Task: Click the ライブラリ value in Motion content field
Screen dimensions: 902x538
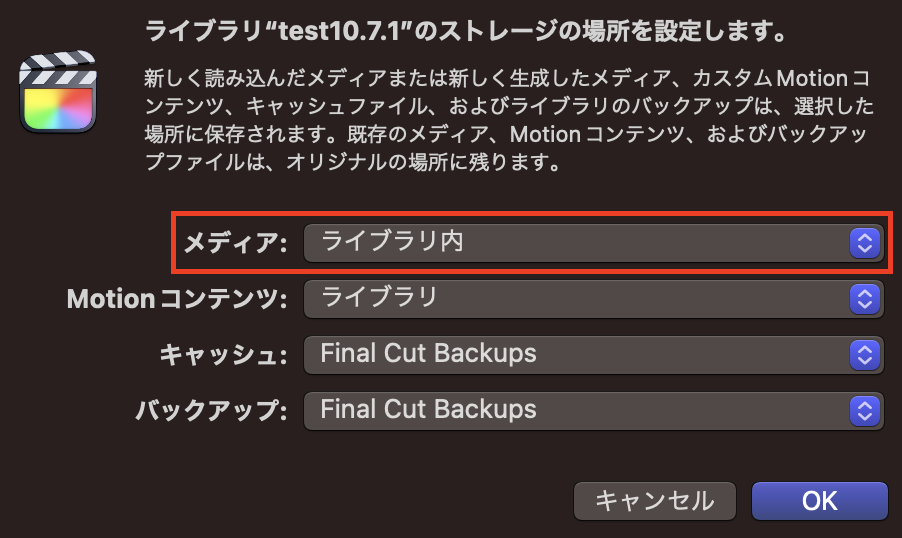Action: point(378,297)
